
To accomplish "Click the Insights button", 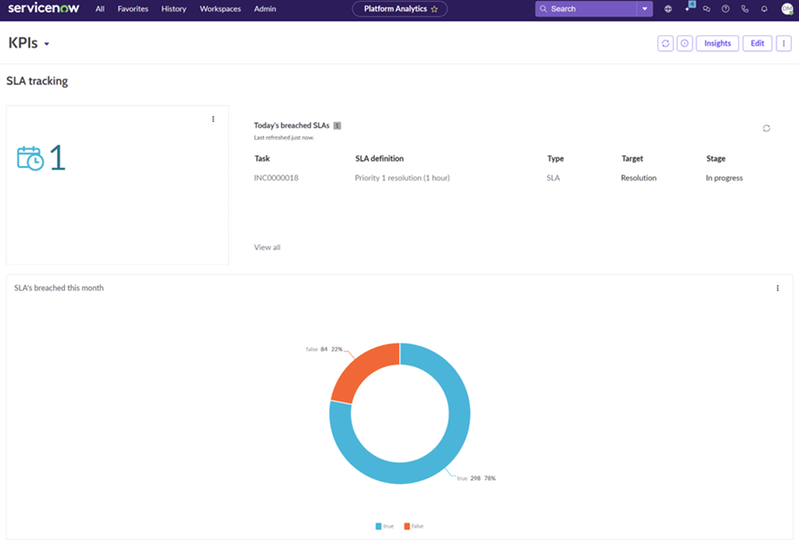I will (717, 43).
